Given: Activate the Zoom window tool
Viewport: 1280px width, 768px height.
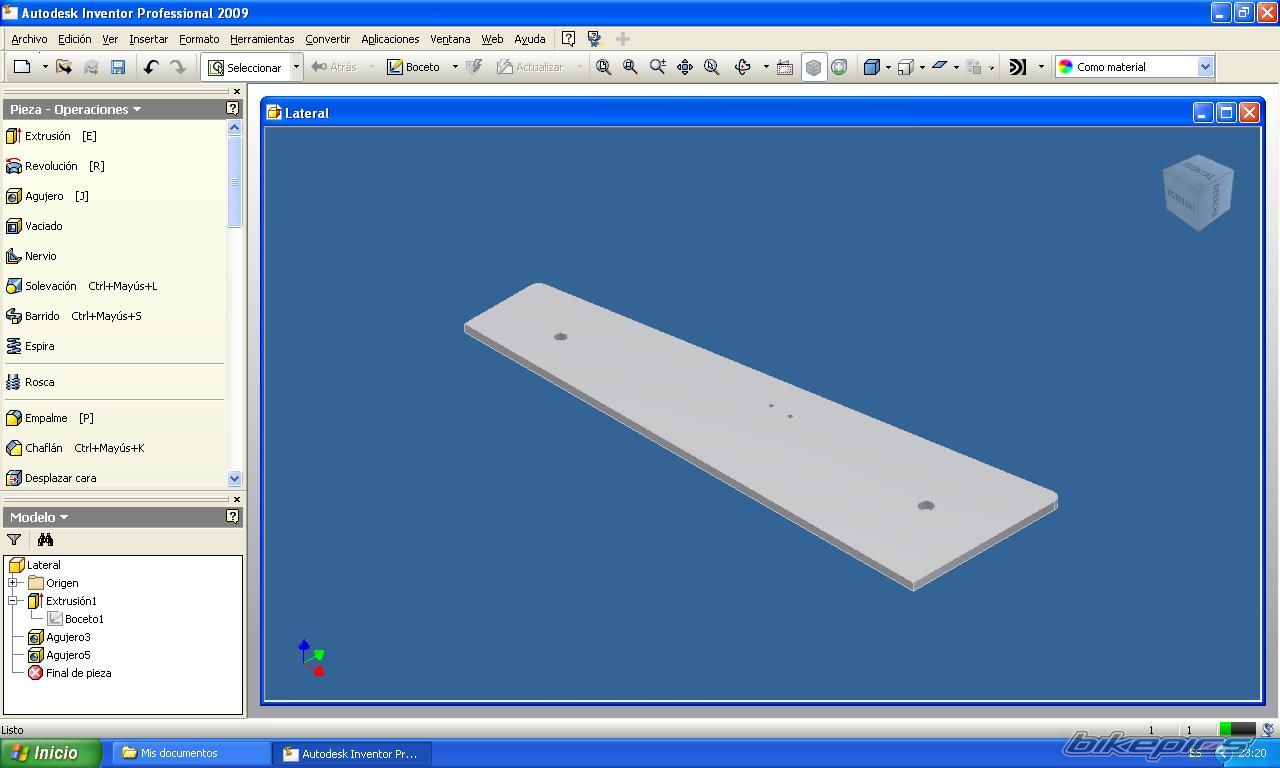Looking at the screenshot, I should click(630, 67).
